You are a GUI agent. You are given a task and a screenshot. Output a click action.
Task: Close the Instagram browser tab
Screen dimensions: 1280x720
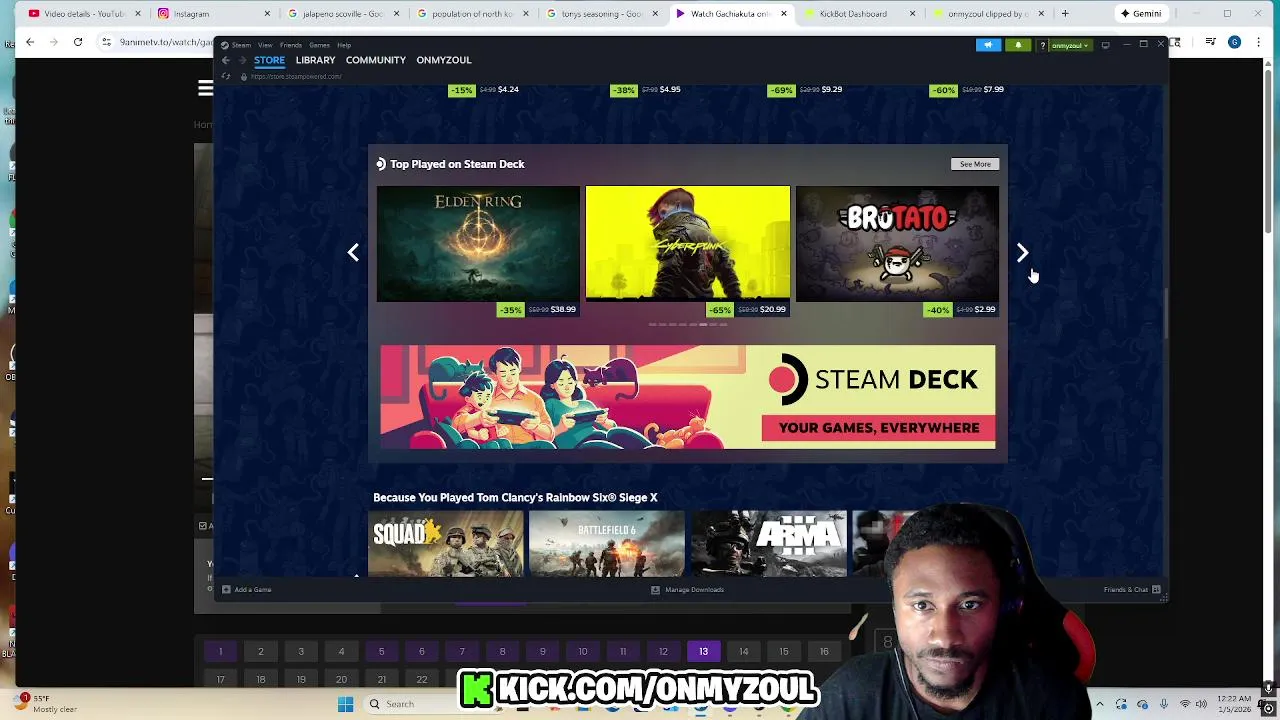point(267,14)
